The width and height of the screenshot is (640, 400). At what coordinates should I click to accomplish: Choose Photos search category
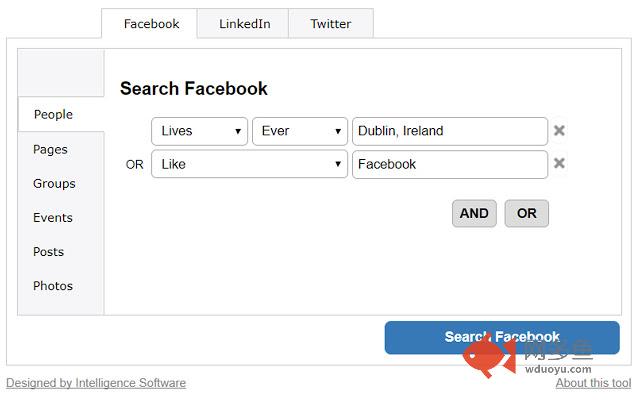(x=53, y=285)
